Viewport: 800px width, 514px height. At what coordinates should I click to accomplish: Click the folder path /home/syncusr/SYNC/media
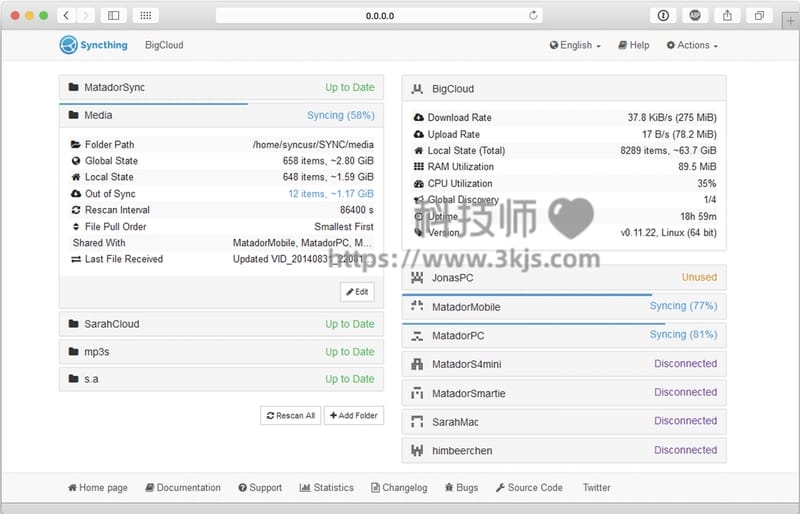[x=313, y=144]
